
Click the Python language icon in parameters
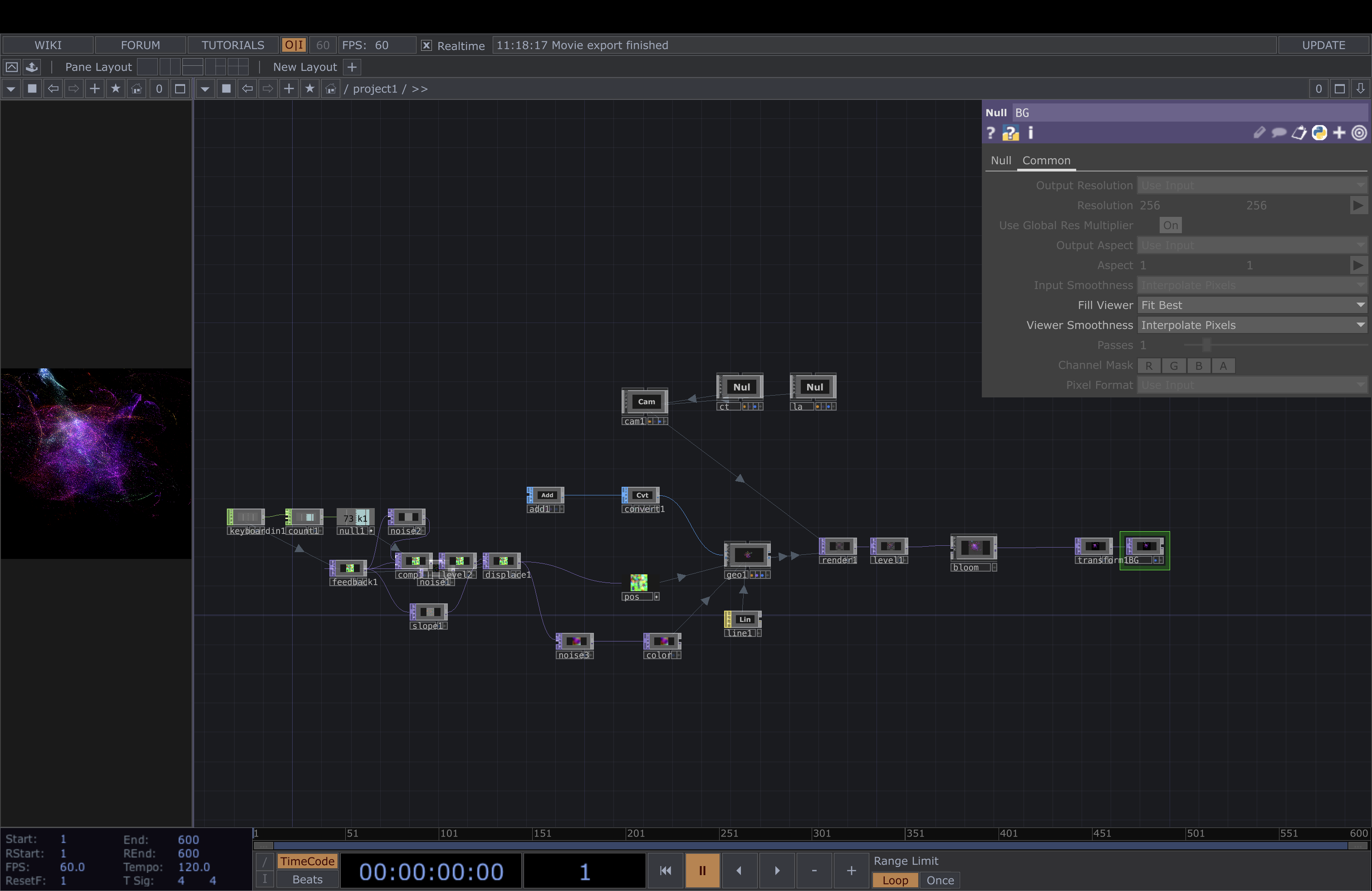[x=1319, y=133]
